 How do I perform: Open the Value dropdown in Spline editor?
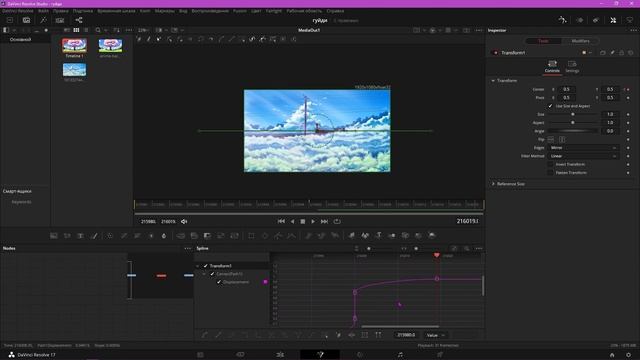(436, 335)
